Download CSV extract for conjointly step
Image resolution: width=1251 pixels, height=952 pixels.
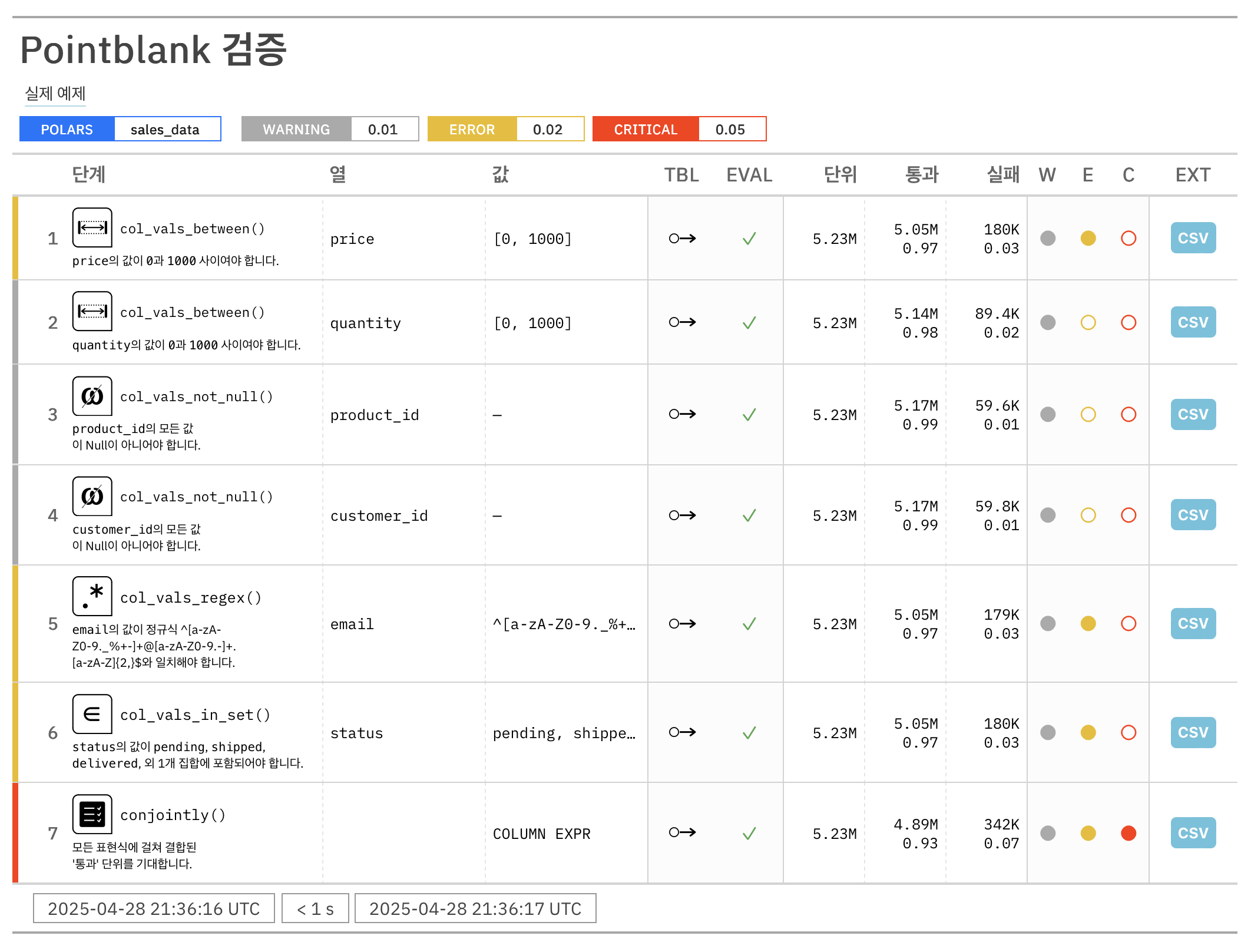[1193, 833]
